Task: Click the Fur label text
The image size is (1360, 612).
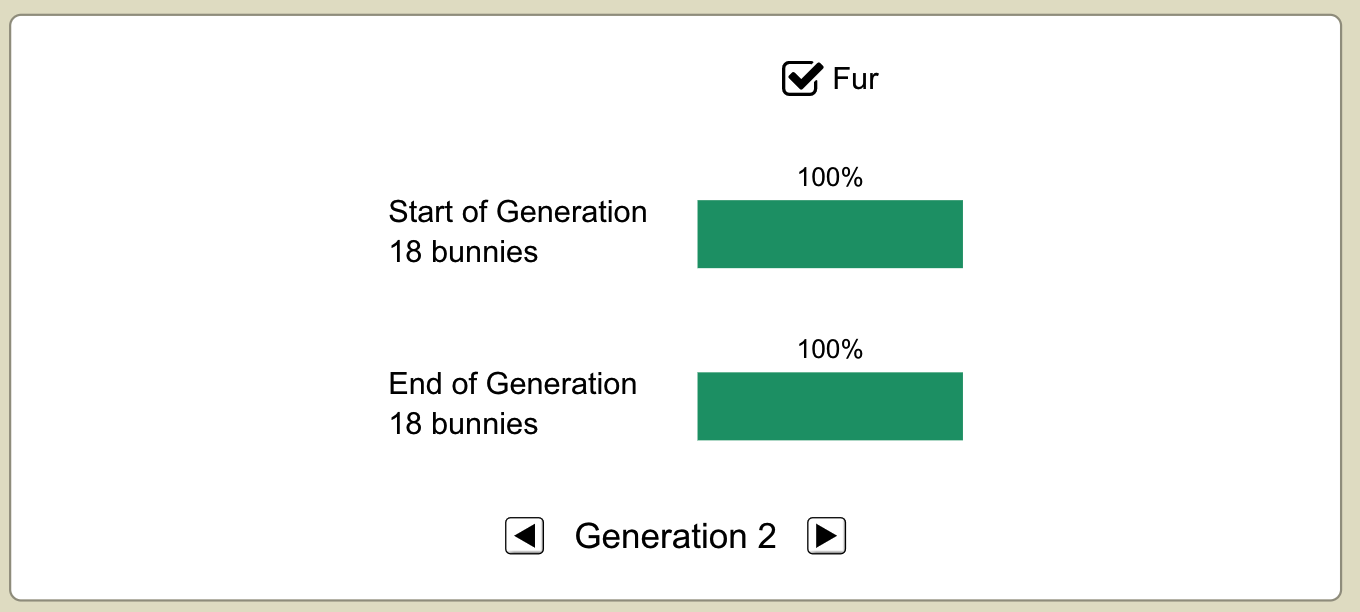Action: (x=855, y=78)
